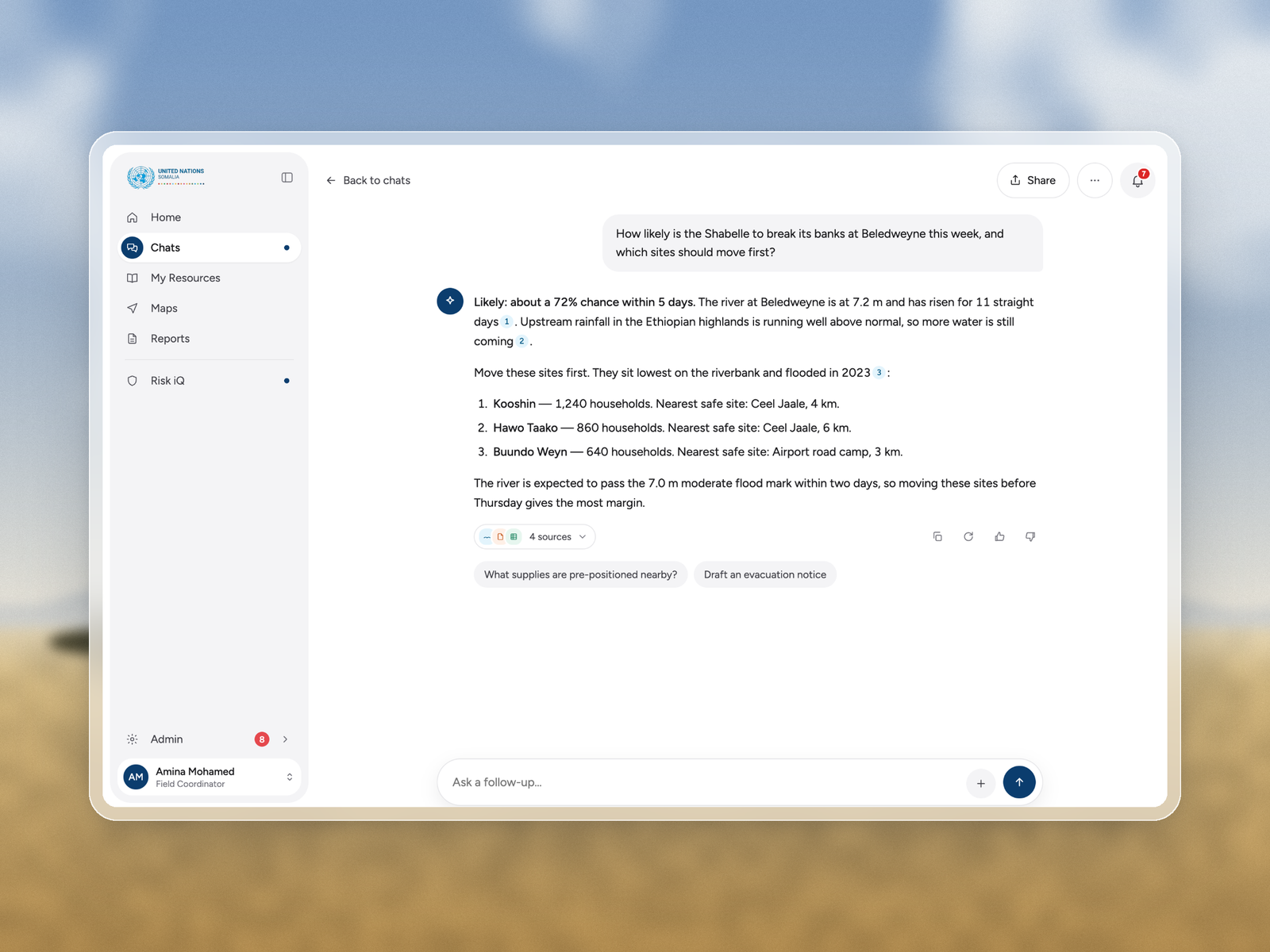Image resolution: width=1270 pixels, height=952 pixels.
Task: Send message with arrow button
Action: click(1019, 782)
